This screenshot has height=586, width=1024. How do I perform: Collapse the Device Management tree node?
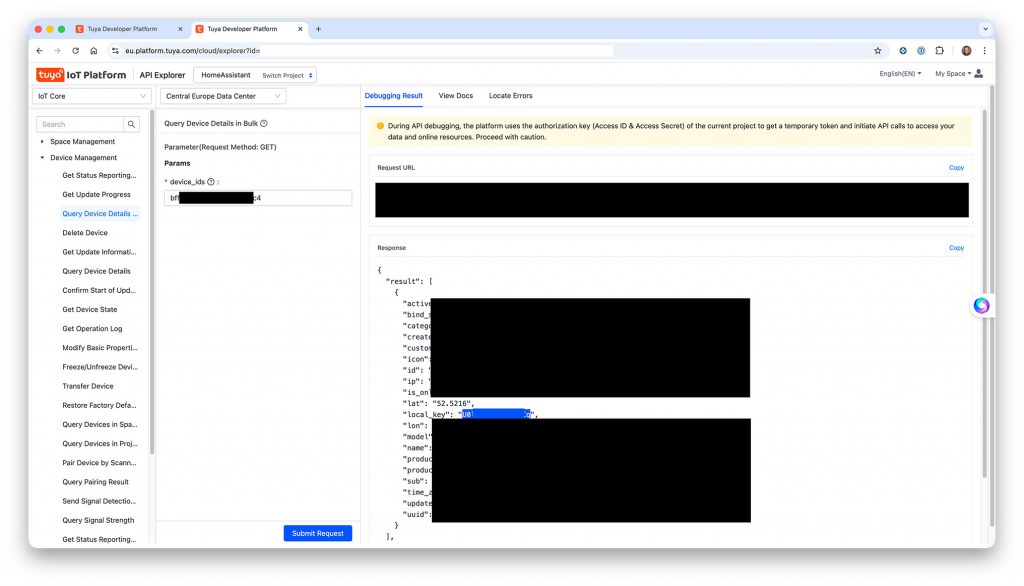pos(42,158)
